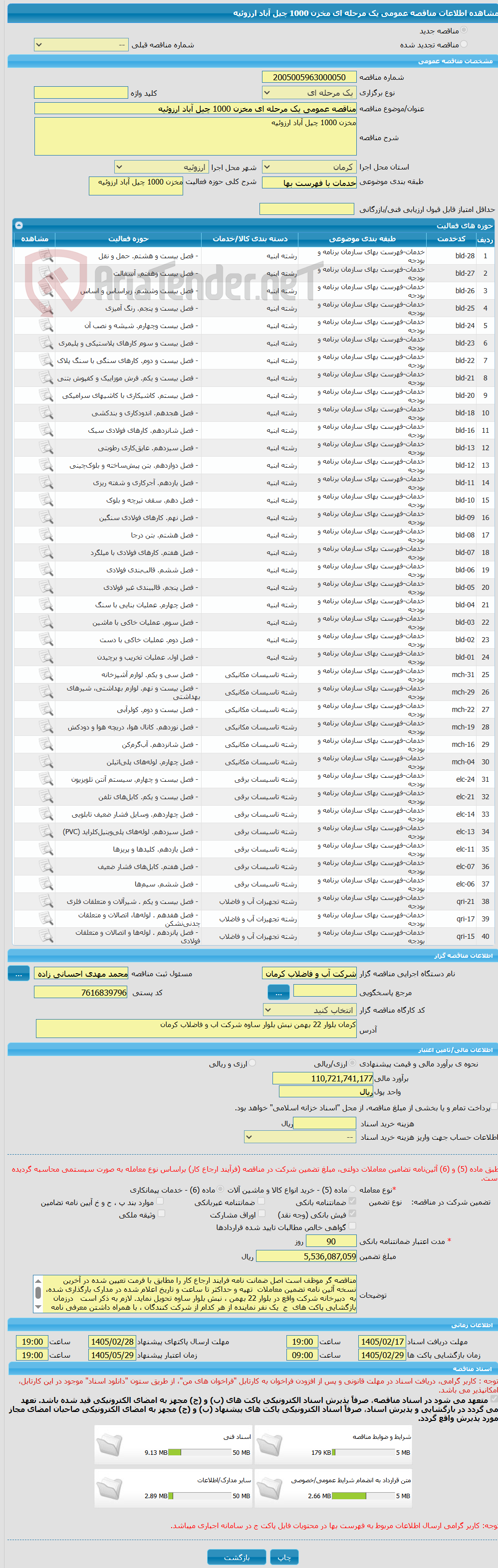This screenshot has height=1568, width=498.
Task: Select ماده (6) خدمات پیمانکاری radio
Action: (x=221, y=1190)
